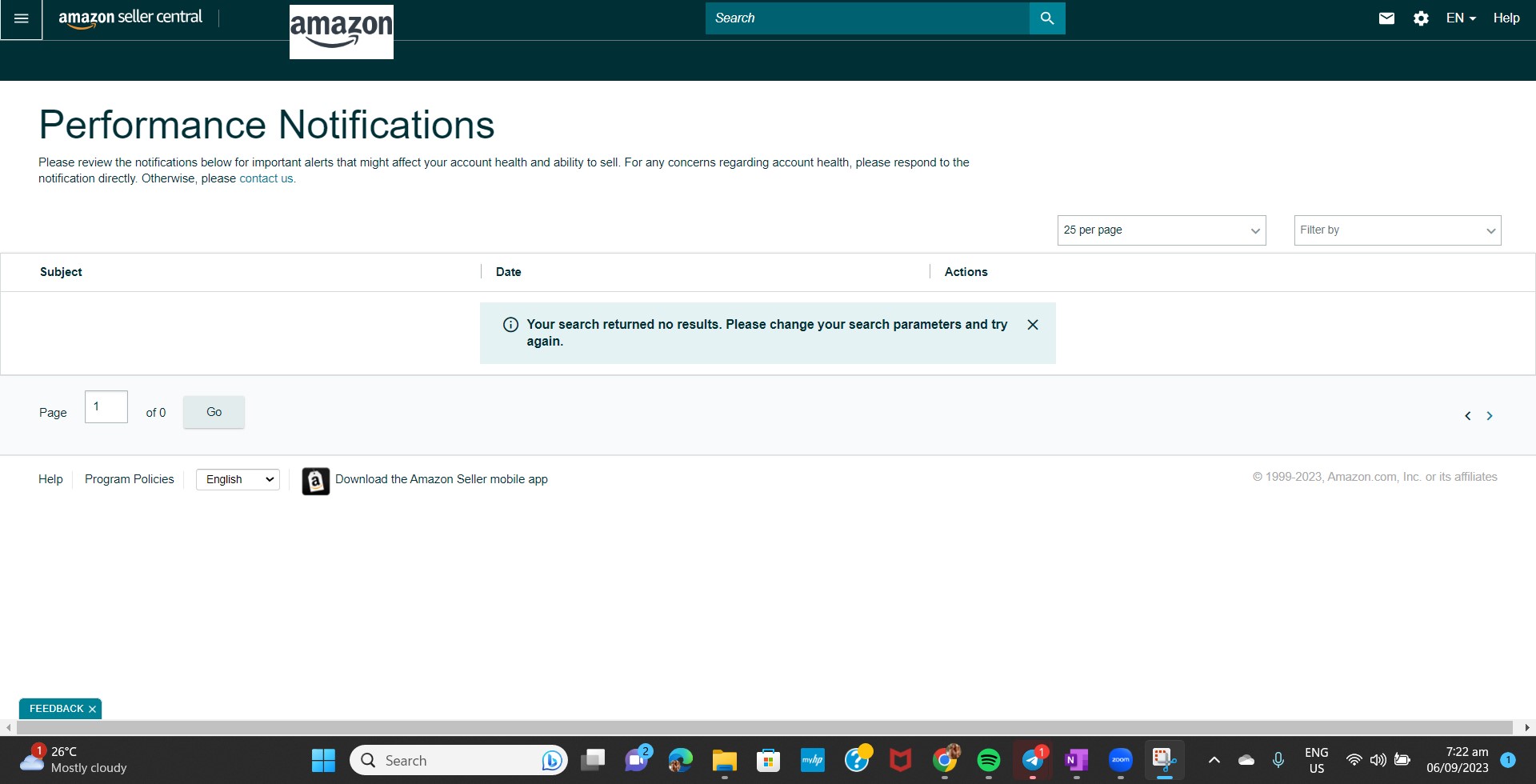Open the Get Help question-mark app
The height and width of the screenshot is (784, 1536).
tap(857, 760)
